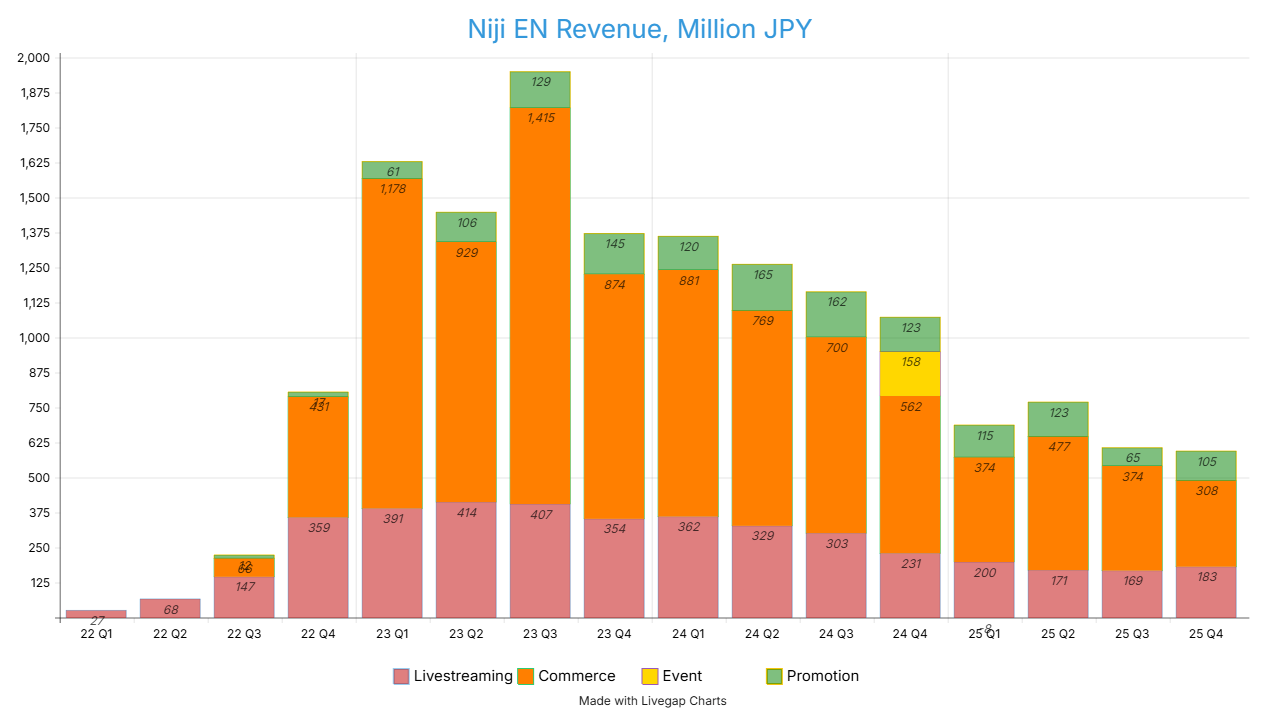Click the chart title Niji EN Revenue

pyautogui.click(x=640, y=29)
